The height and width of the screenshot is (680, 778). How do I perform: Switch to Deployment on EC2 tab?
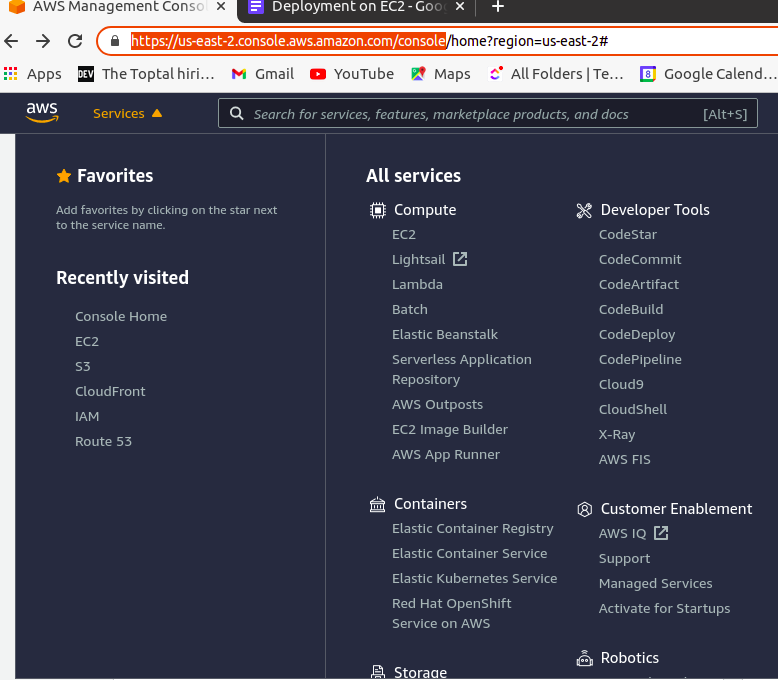point(356,8)
